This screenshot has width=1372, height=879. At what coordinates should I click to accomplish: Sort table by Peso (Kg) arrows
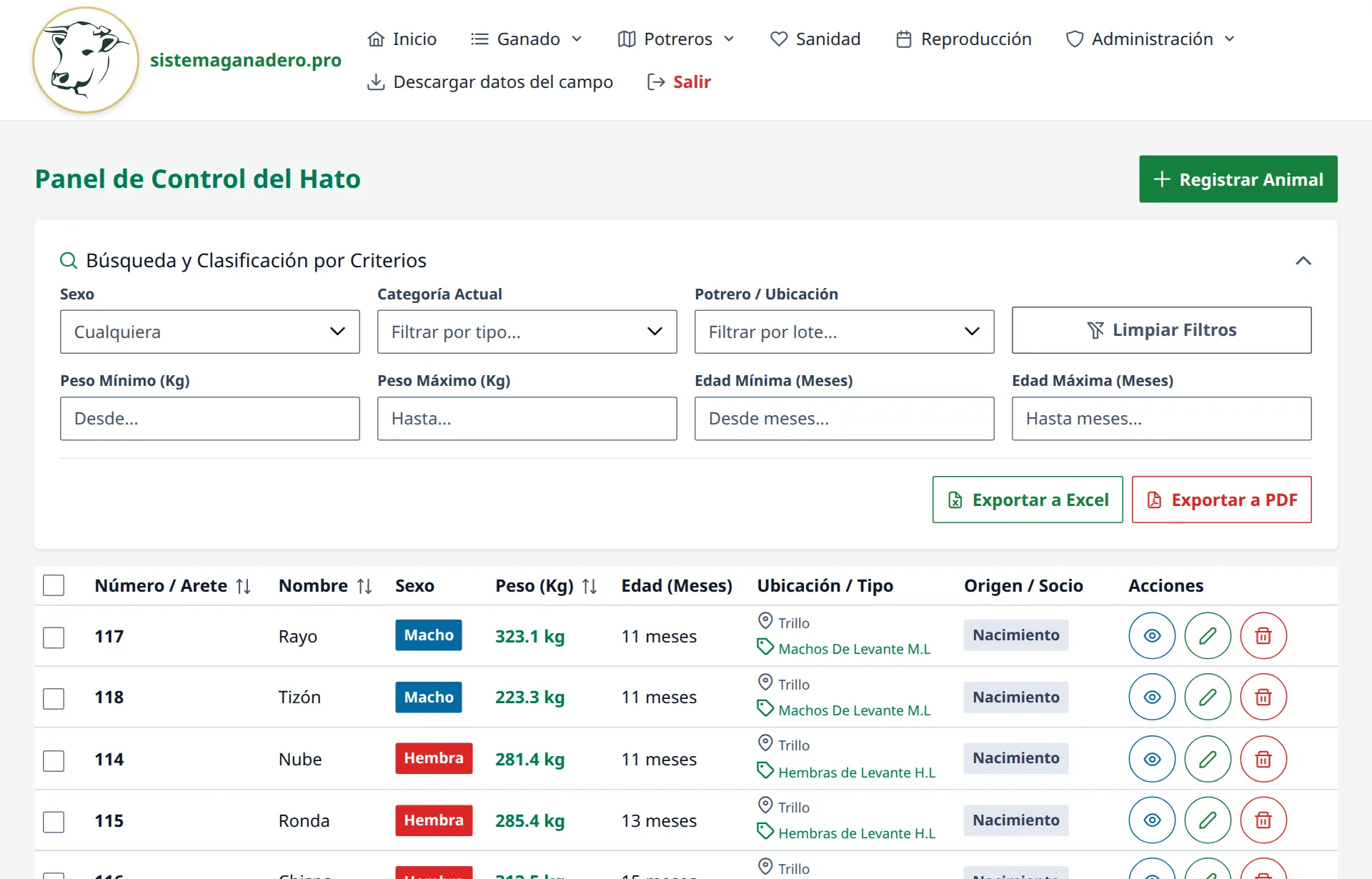(x=590, y=586)
